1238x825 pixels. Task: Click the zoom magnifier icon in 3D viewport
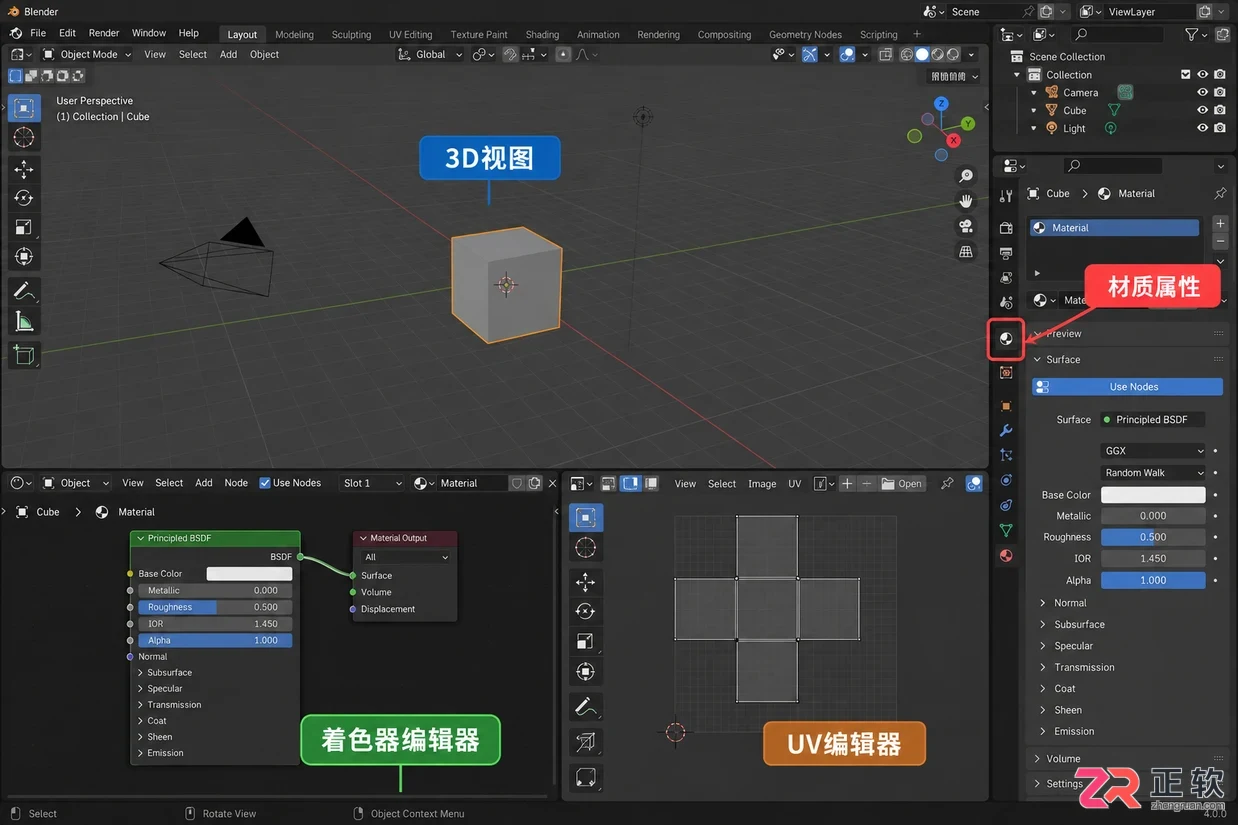[966, 176]
